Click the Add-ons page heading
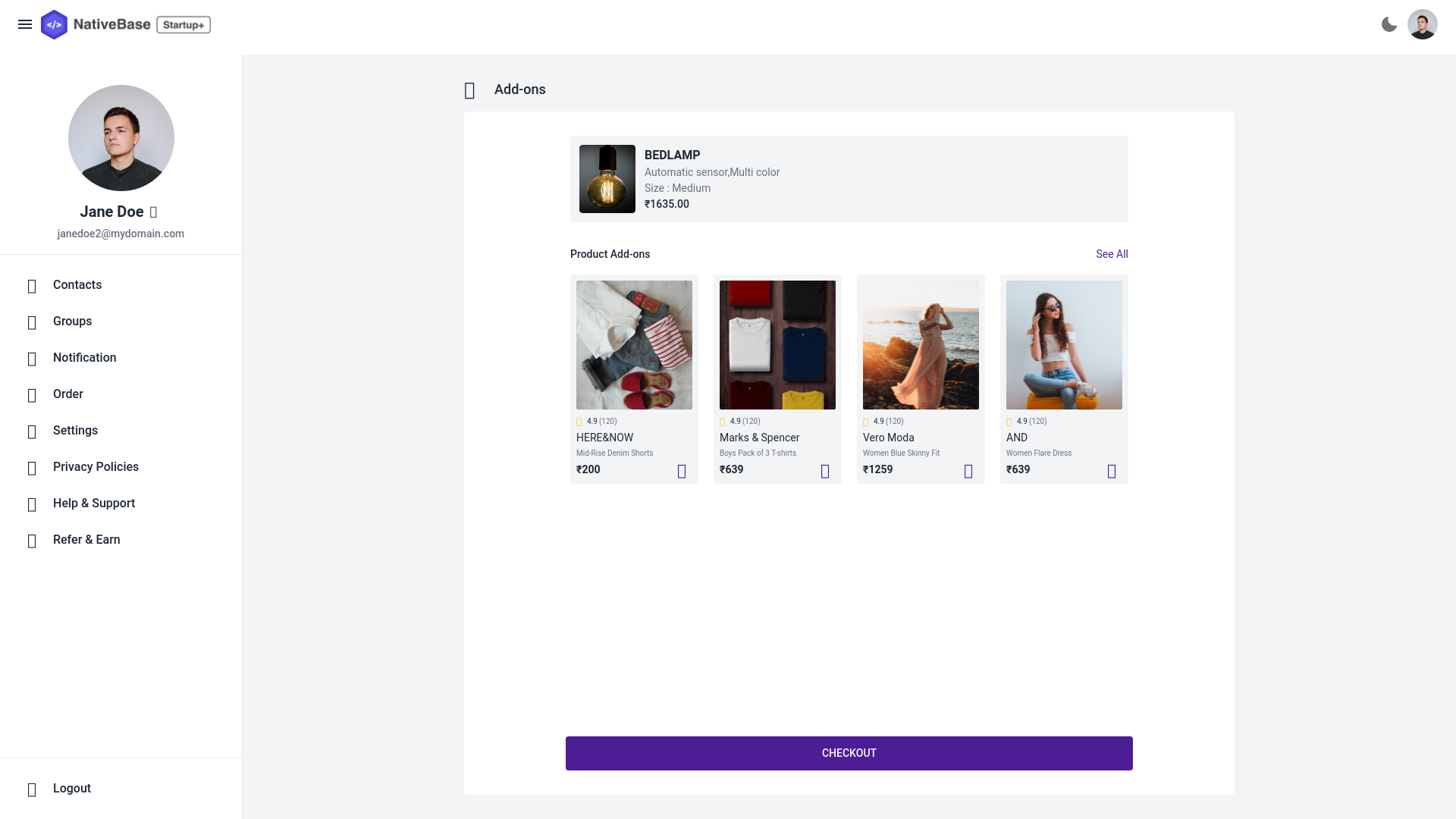This screenshot has width=1456, height=819. (x=520, y=89)
